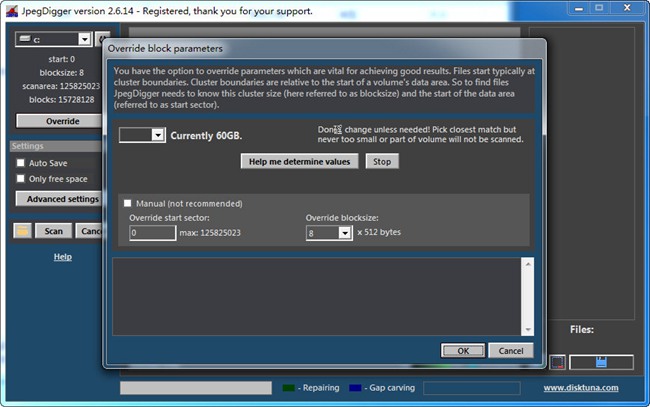Viewport: 650px width, 407px height.
Task: Open the drive selection dropdown showing c:
Action: point(83,39)
